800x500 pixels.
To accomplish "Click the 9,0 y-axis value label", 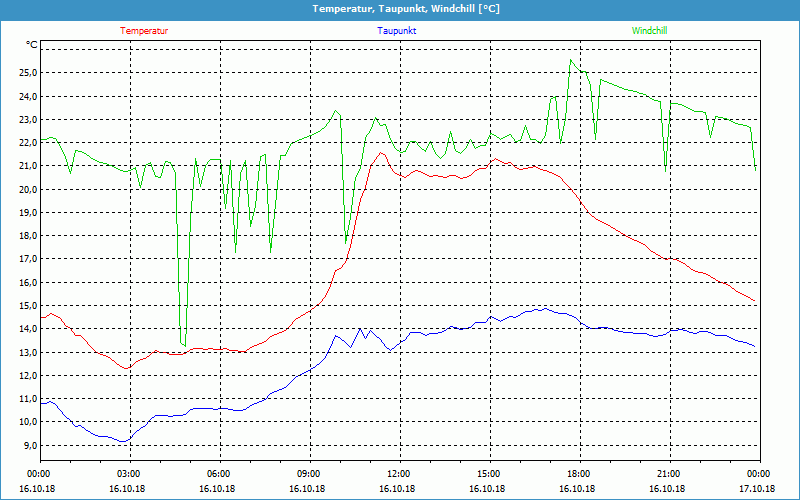I will click(x=27, y=446).
